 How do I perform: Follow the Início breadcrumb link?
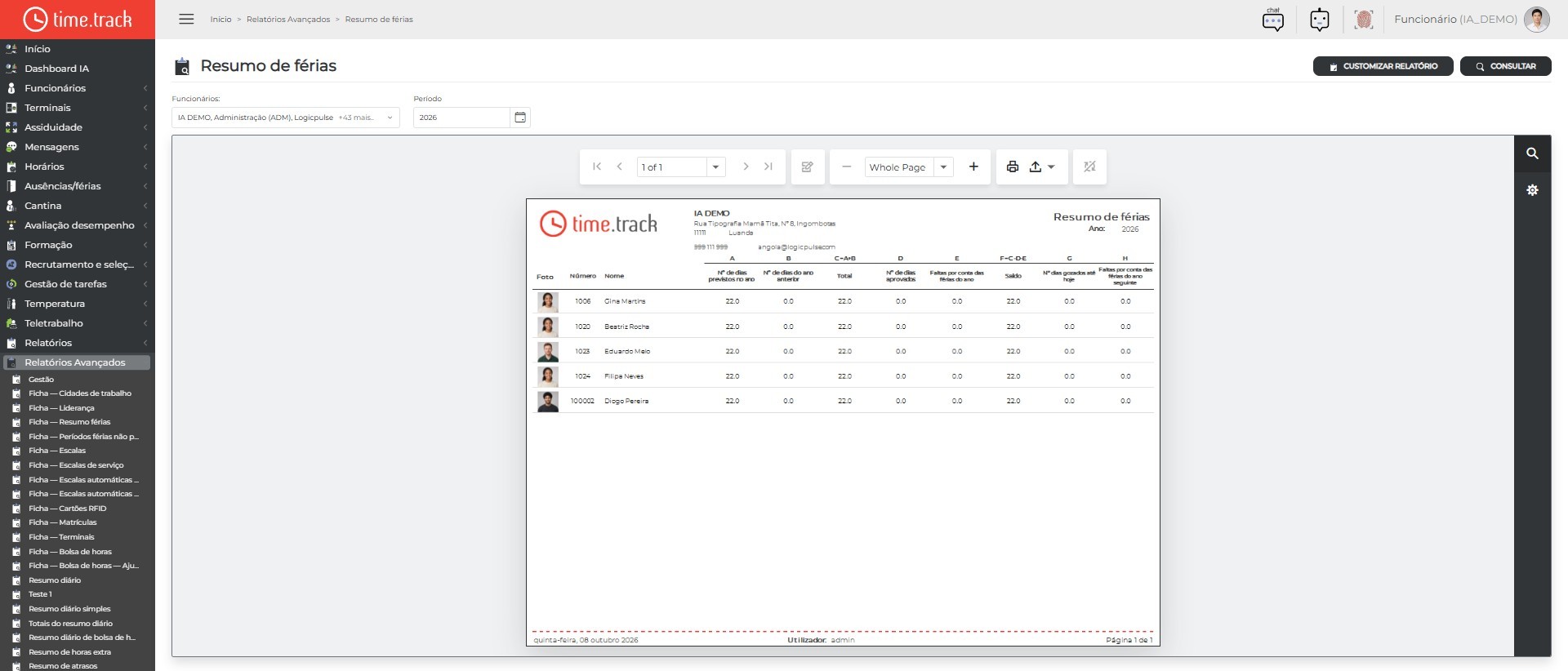coord(220,20)
